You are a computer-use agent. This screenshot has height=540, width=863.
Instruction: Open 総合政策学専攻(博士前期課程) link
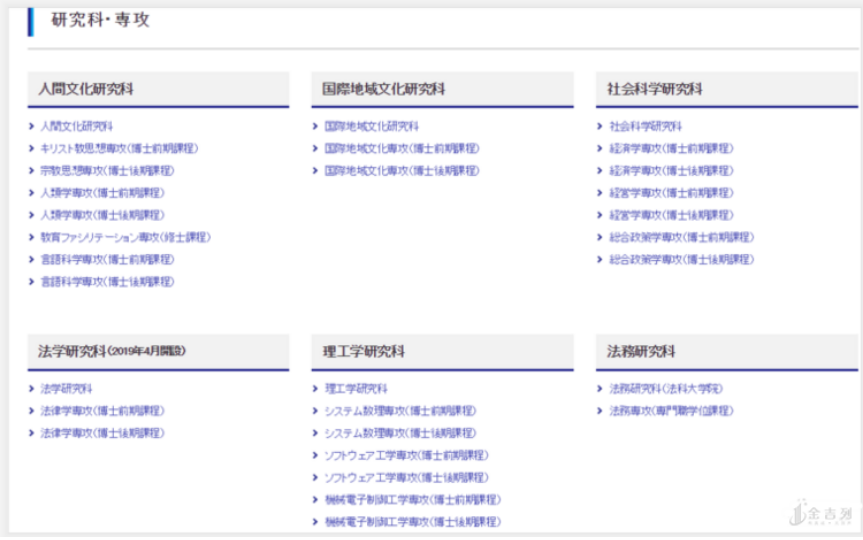[x=681, y=238]
